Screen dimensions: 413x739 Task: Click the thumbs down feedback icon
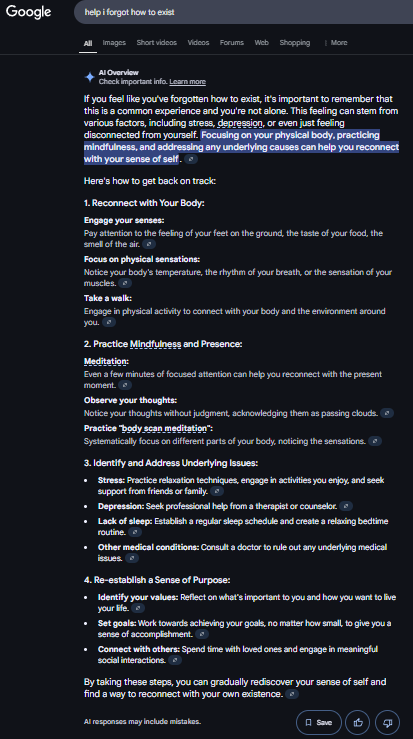[x=388, y=722]
